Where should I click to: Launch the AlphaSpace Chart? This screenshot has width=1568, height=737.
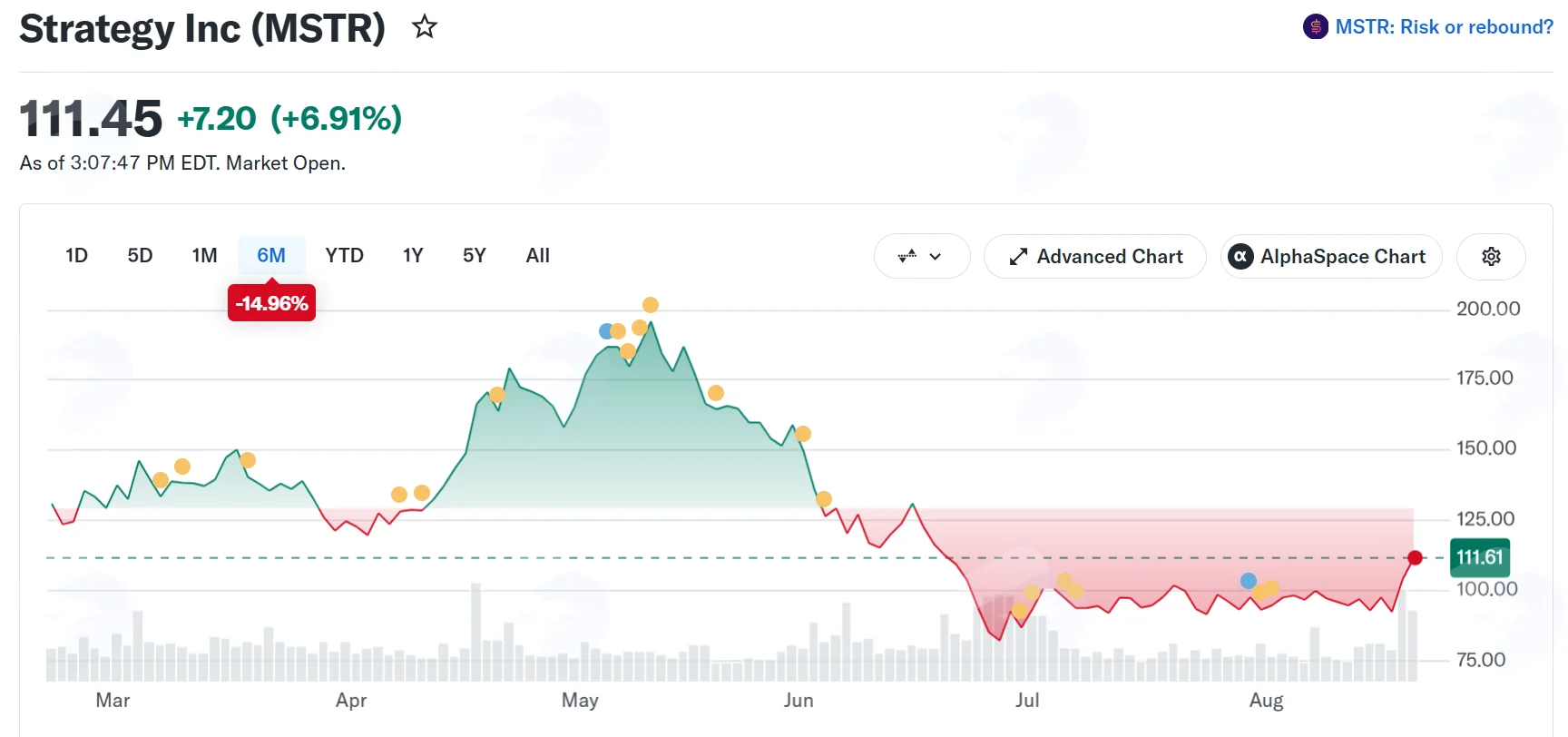pyautogui.click(x=1331, y=257)
